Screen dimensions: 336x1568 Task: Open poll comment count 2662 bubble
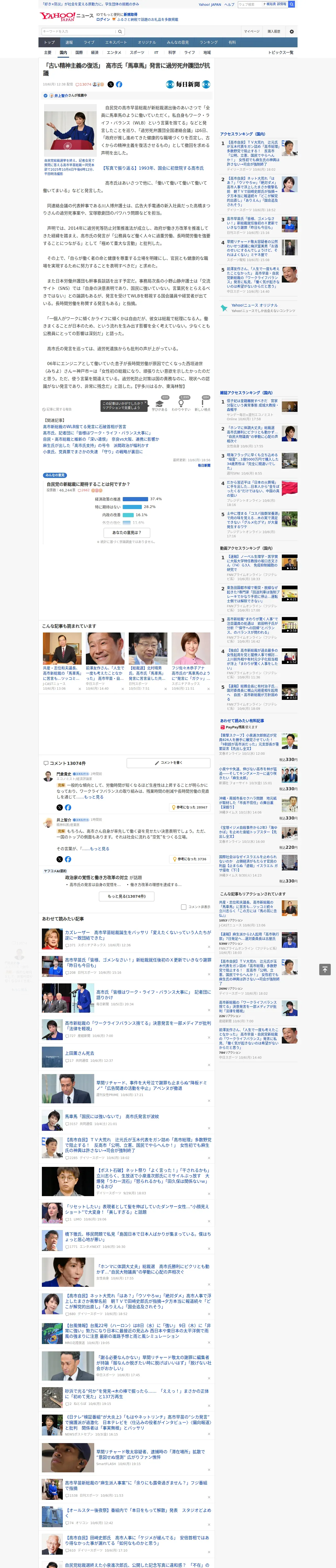[83, 490]
